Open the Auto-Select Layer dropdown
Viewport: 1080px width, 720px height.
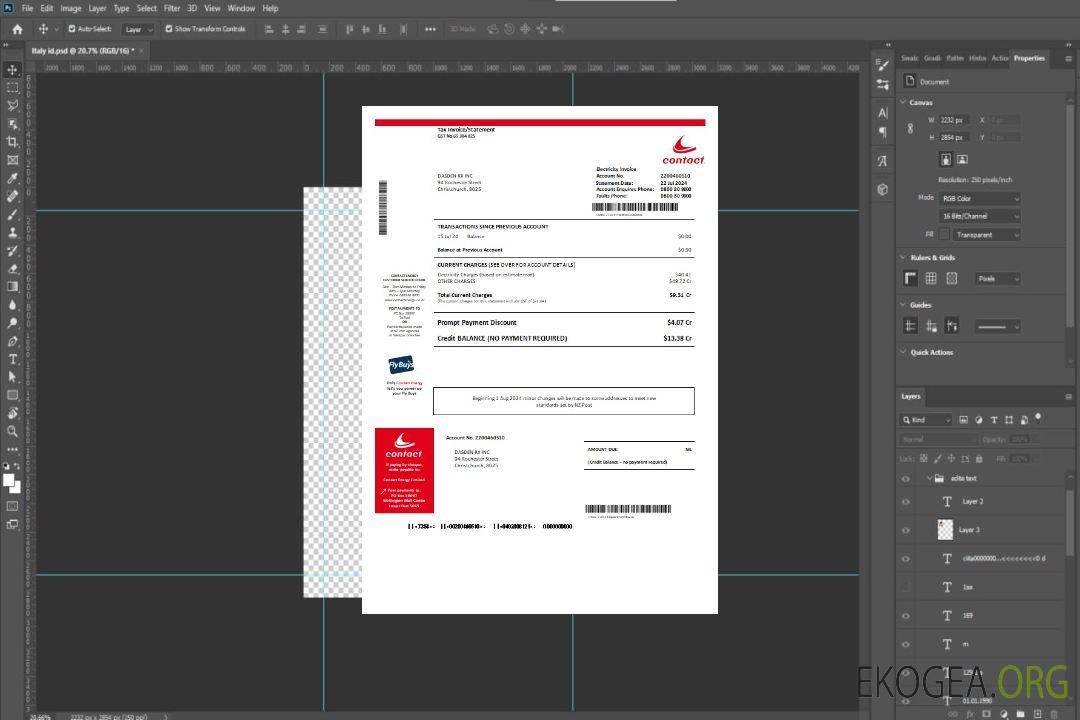[138, 29]
